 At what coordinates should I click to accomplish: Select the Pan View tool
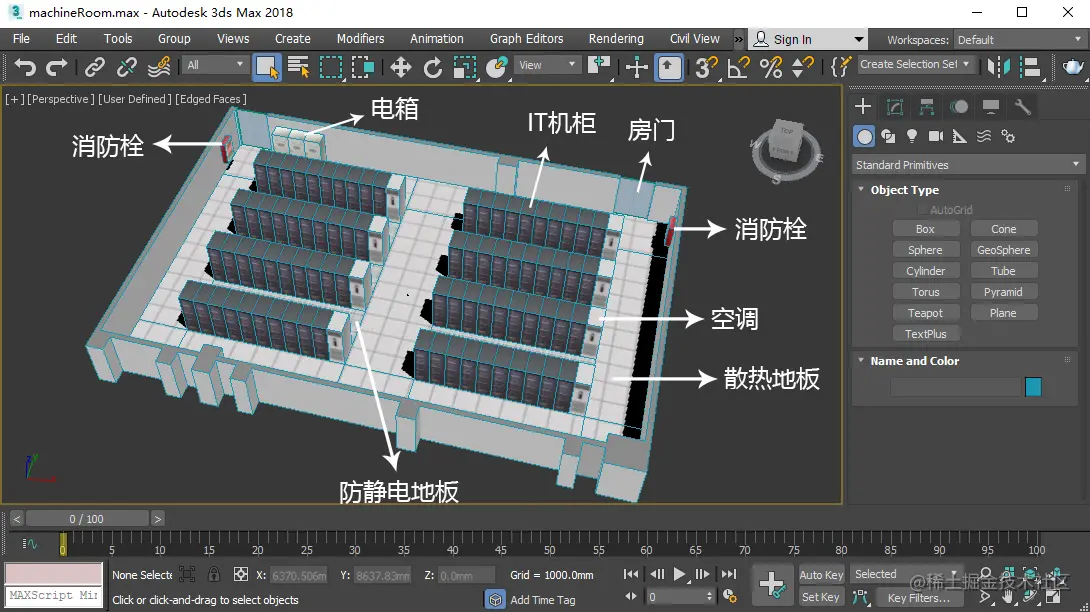point(1007,597)
